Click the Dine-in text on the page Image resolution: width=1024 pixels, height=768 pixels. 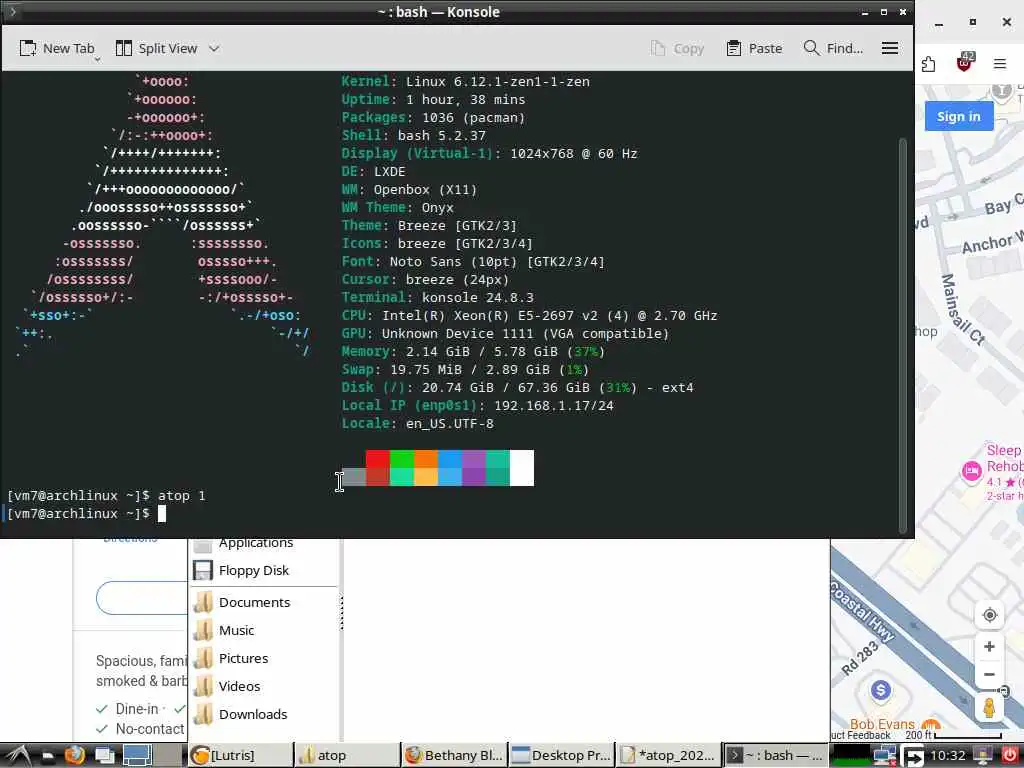click(x=137, y=709)
